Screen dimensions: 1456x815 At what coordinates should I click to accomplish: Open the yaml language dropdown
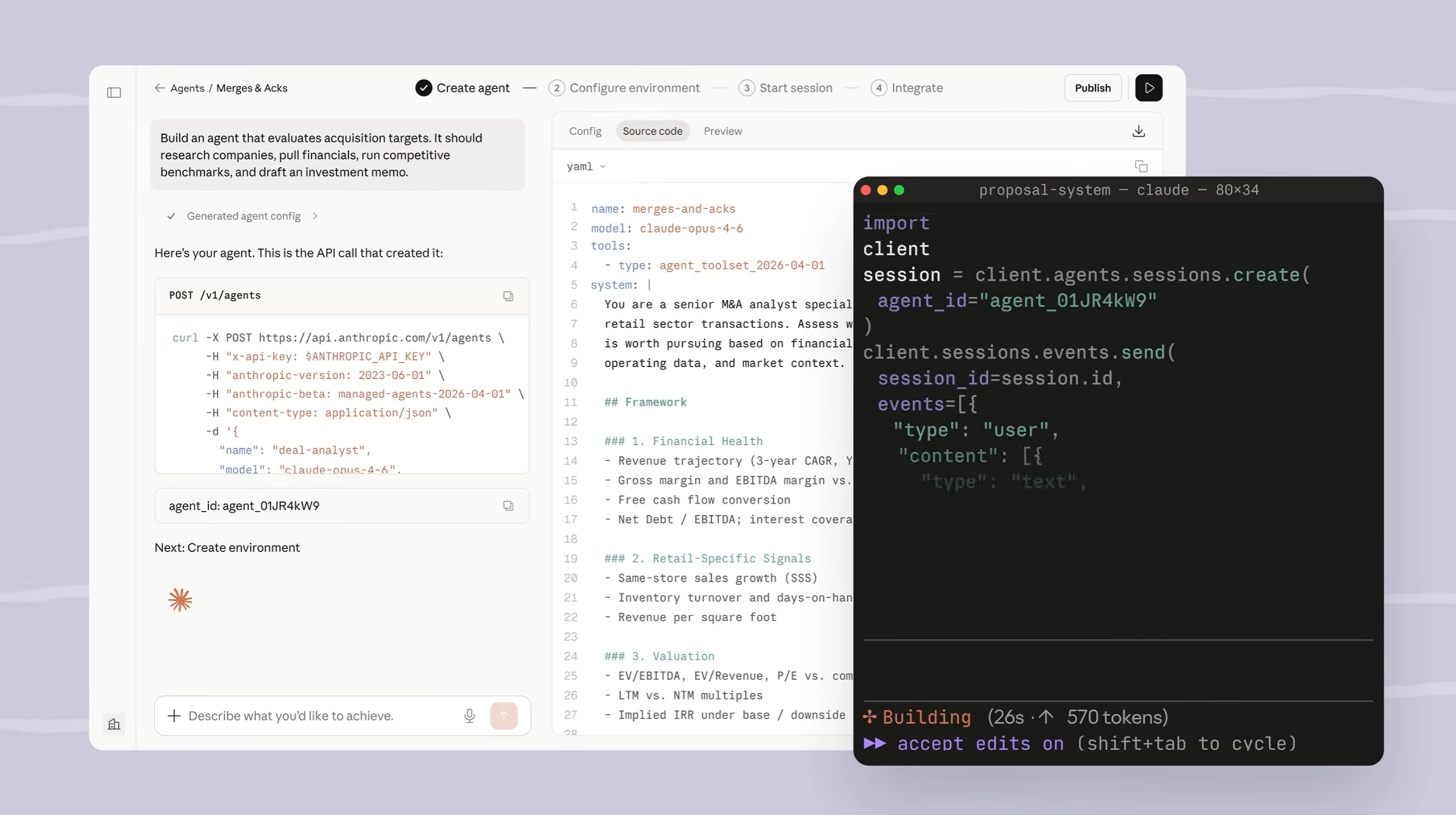[586, 166]
